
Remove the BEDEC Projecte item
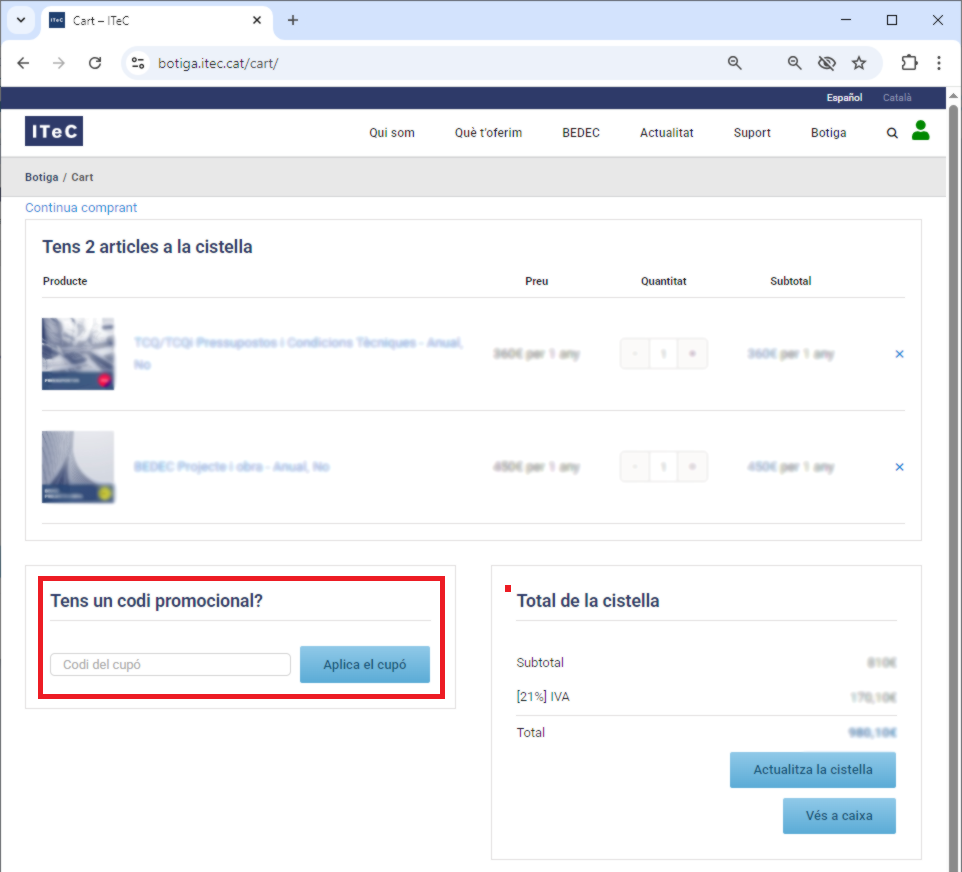tap(899, 467)
